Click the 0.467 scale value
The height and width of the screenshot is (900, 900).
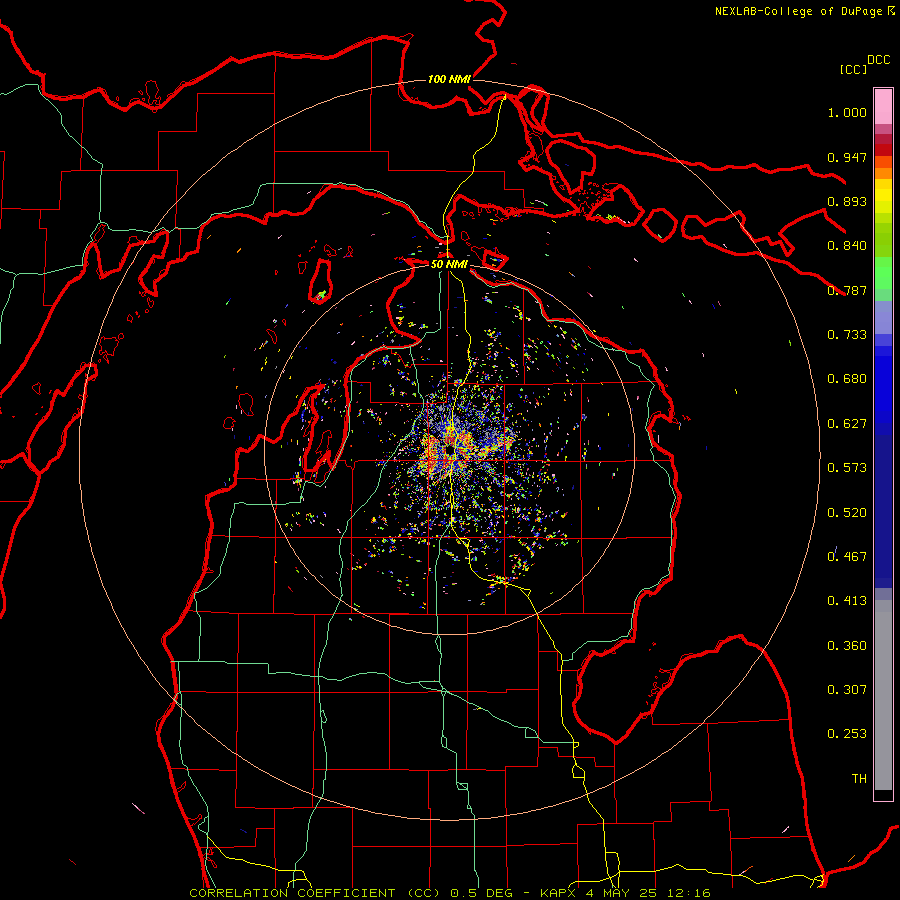pyautogui.click(x=847, y=557)
